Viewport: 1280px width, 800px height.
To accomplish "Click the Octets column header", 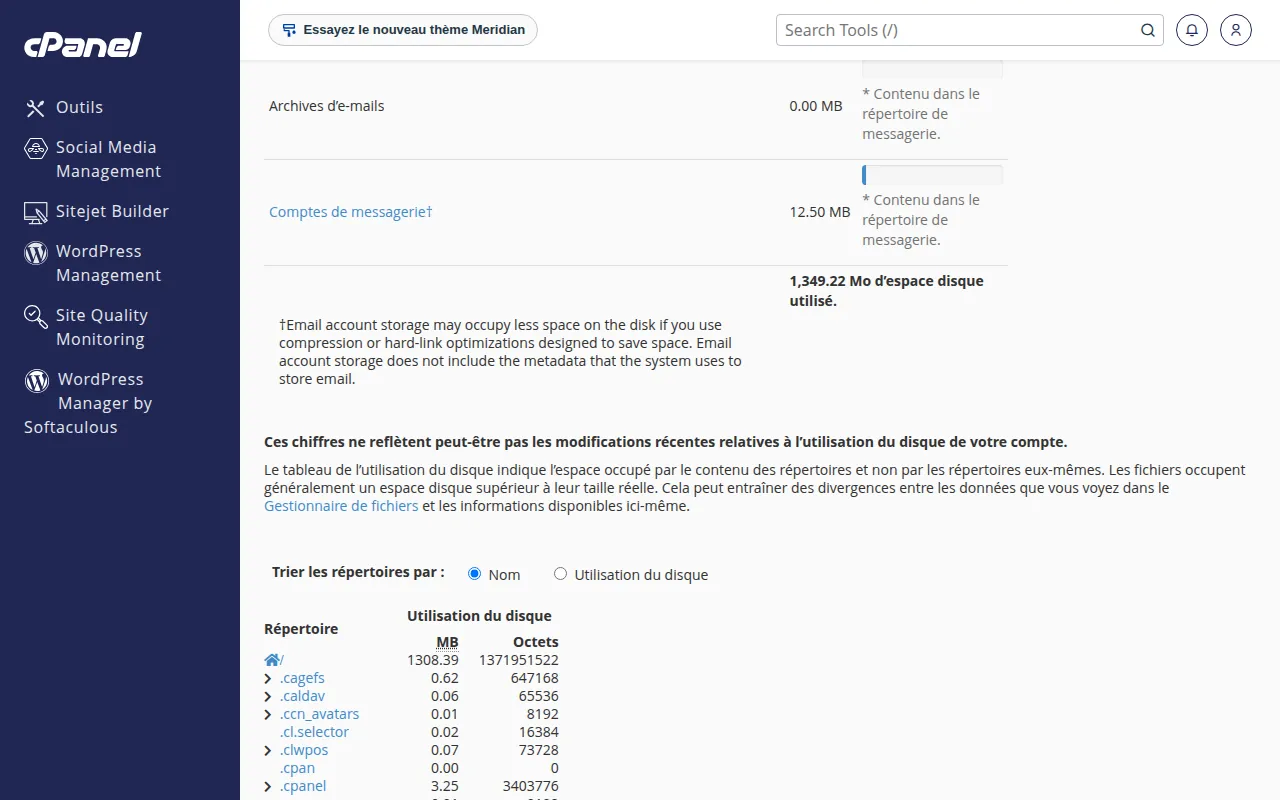I will tap(536, 642).
